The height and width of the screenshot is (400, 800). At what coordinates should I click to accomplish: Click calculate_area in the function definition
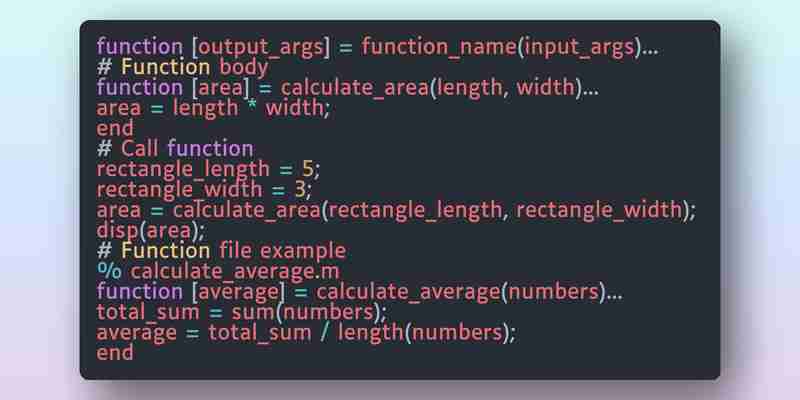(x=355, y=88)
